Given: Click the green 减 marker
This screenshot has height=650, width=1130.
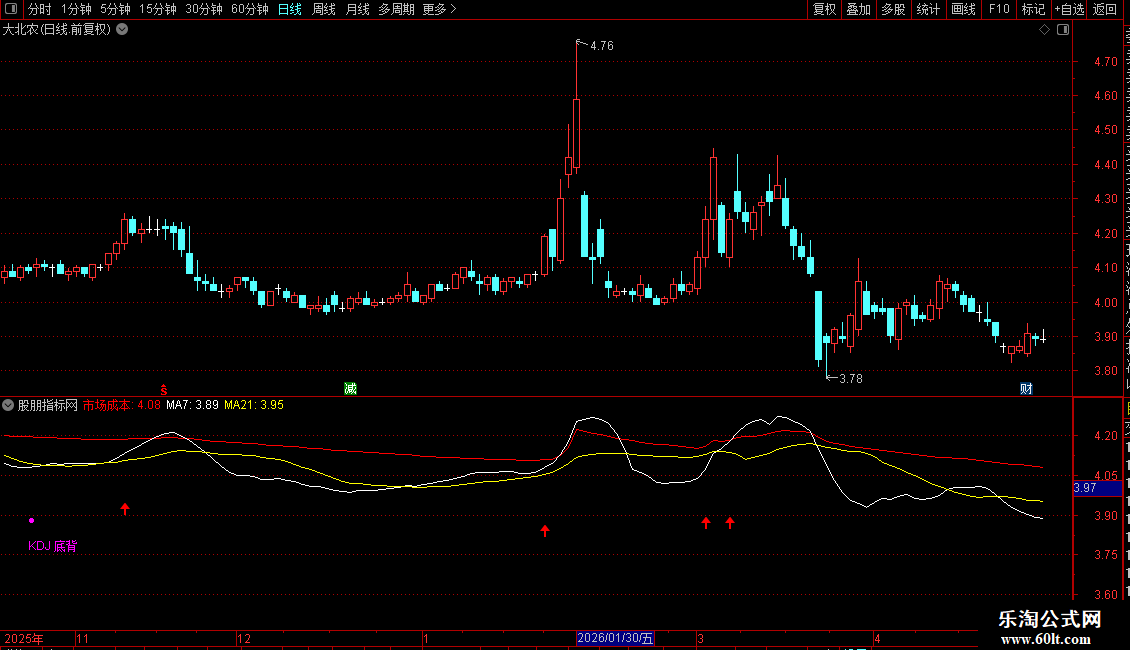Looking at the screenshot, I should coord(350,389).
